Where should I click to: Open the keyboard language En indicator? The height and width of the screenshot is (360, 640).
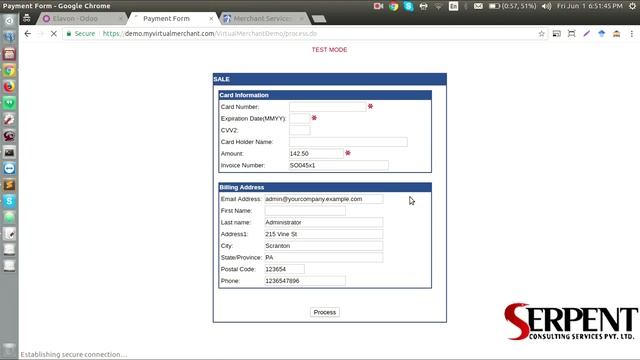pos(453,6)
